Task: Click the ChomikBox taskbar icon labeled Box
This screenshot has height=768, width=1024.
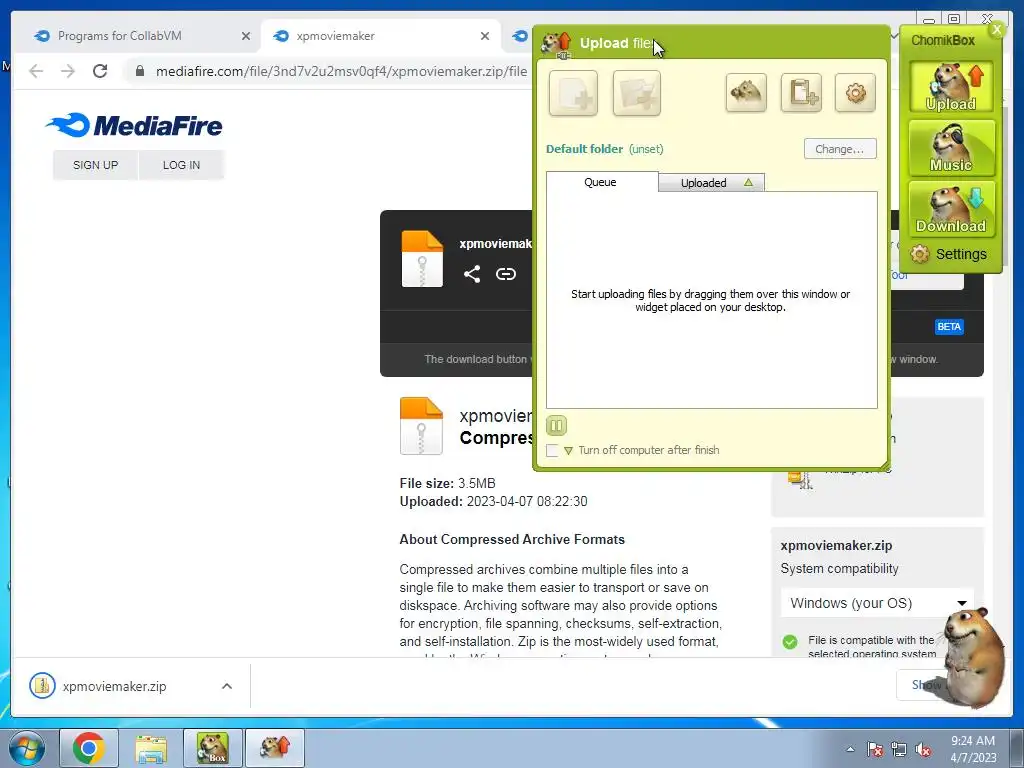Action: 213,748
